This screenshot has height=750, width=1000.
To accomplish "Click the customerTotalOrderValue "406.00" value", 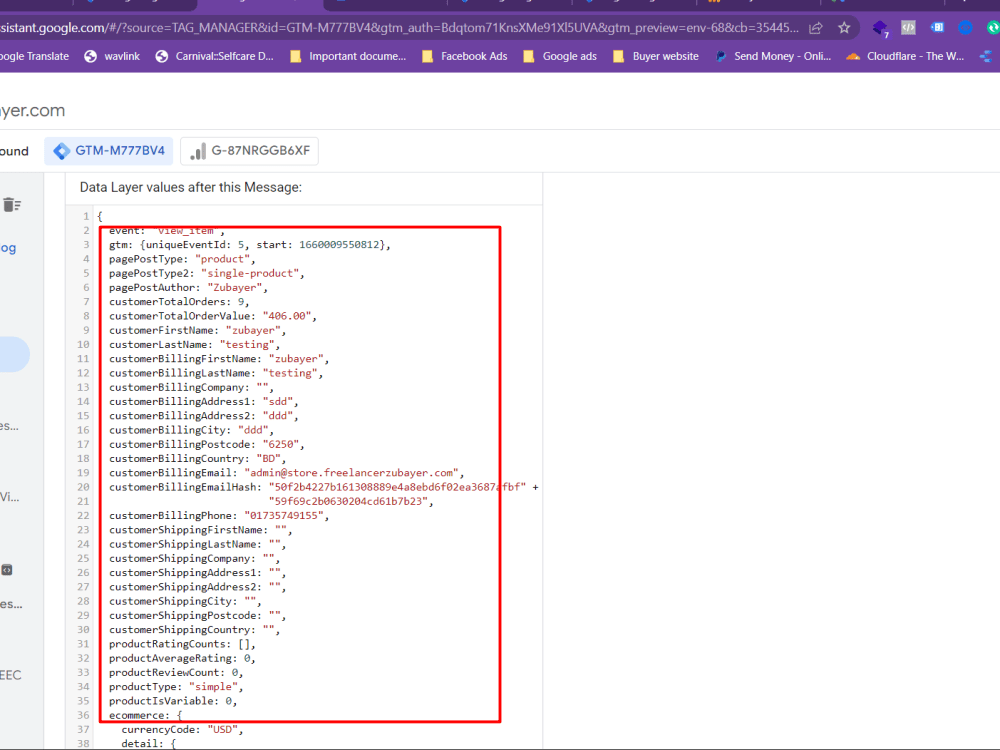I will (x=286, y=316).
